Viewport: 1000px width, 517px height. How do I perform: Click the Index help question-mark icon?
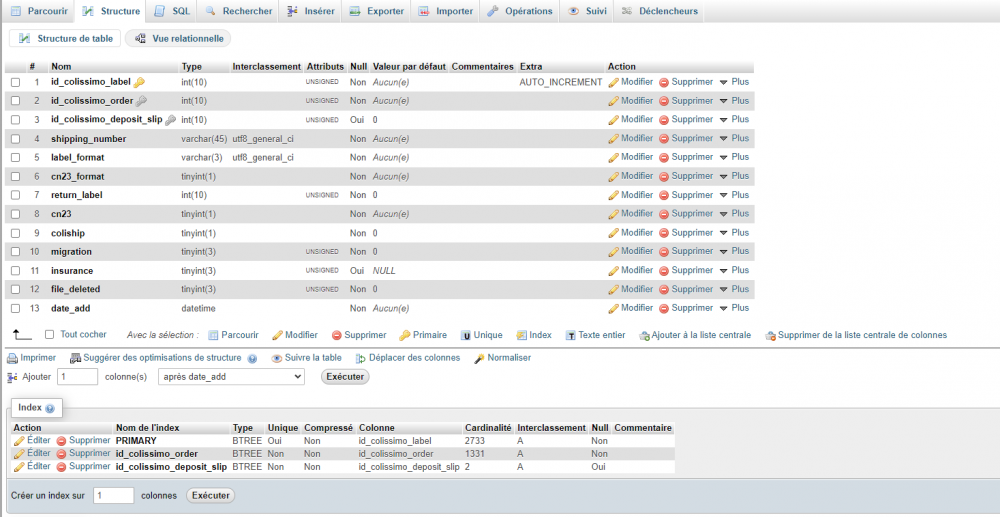(x=50, y=408)
